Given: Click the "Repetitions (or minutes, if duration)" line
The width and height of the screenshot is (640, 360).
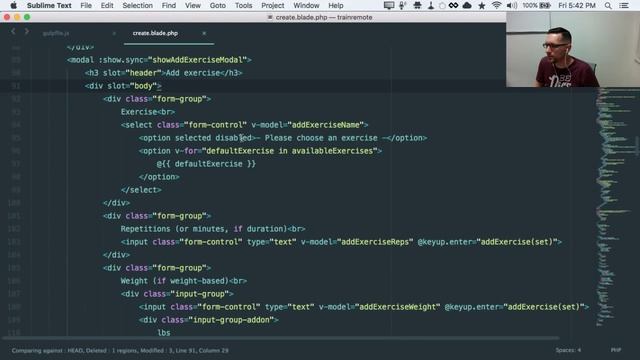Looking at the screenshot, I should (x=213, y=229).
